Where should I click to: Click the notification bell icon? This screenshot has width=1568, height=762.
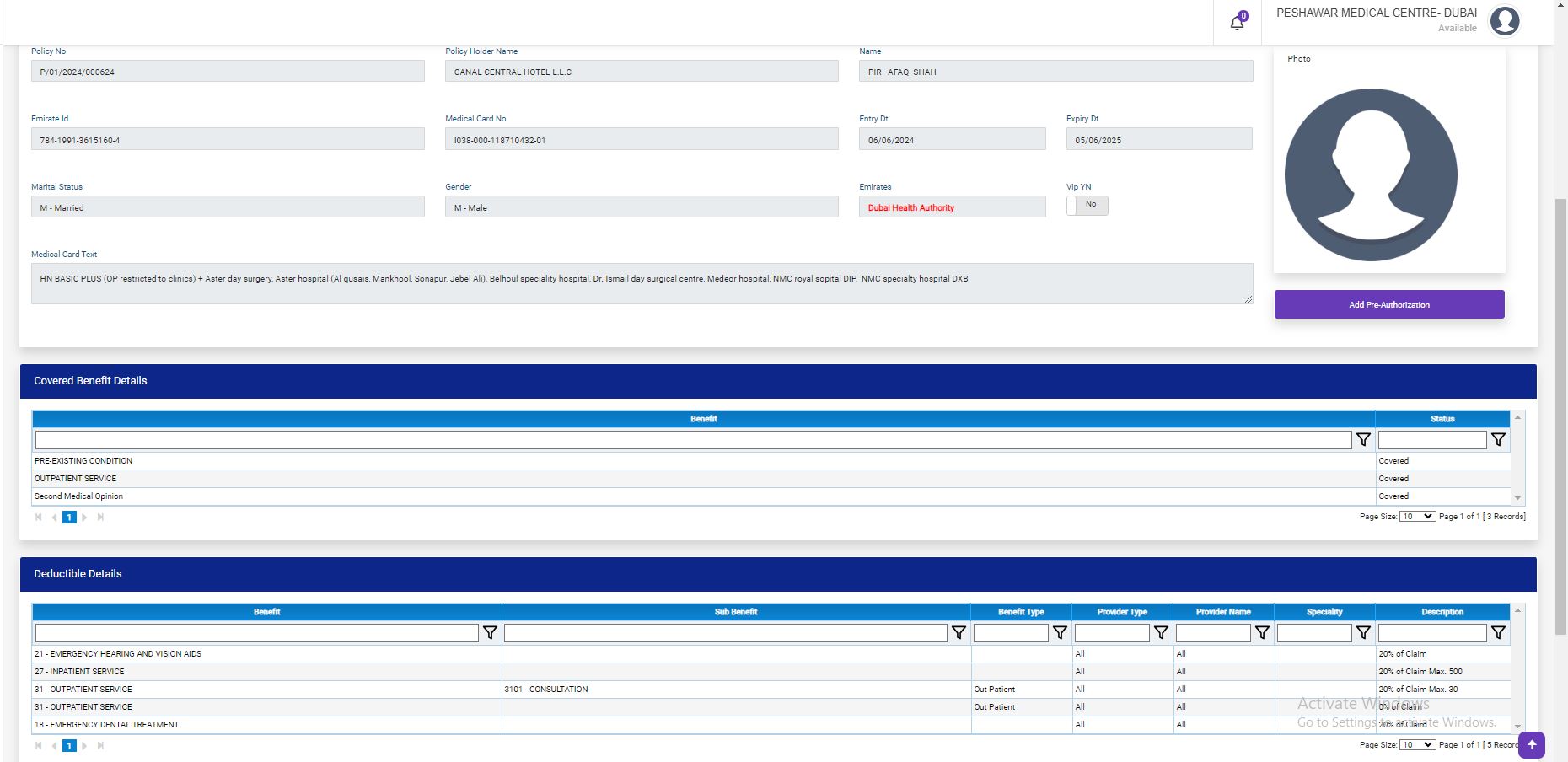pos(1237,23)
